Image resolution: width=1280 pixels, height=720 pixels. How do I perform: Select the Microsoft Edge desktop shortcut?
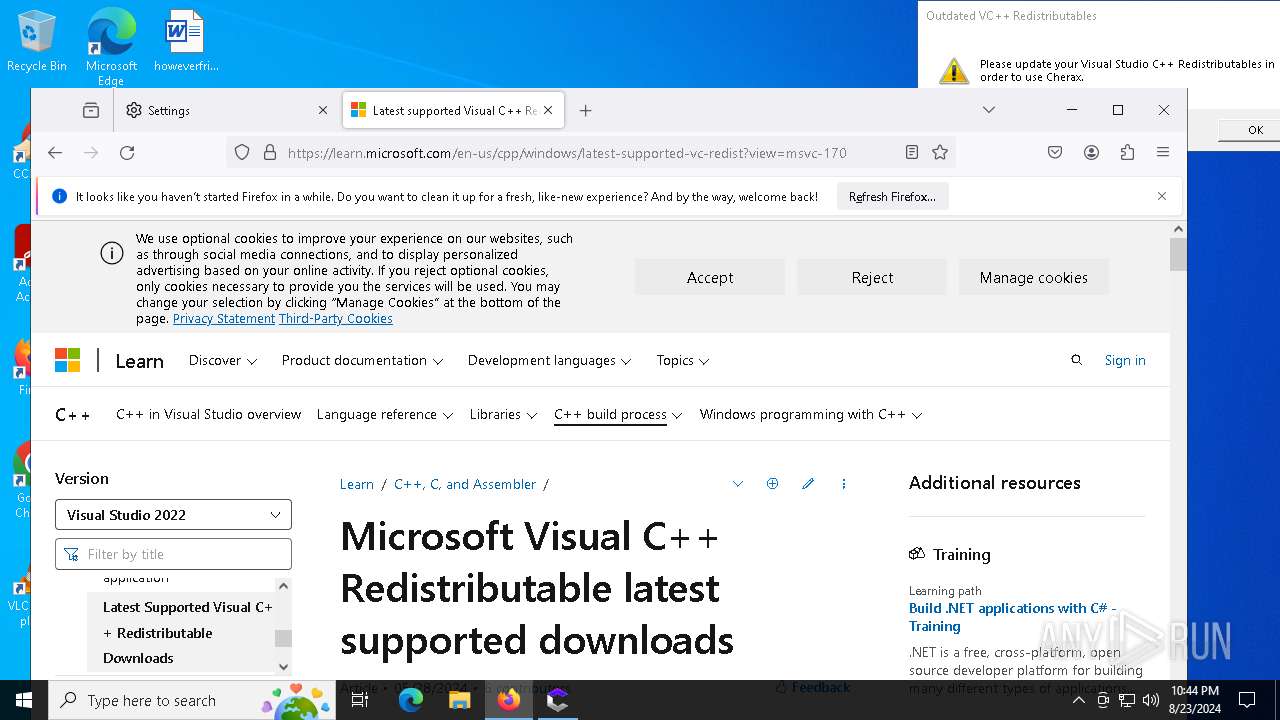point(111,47)
